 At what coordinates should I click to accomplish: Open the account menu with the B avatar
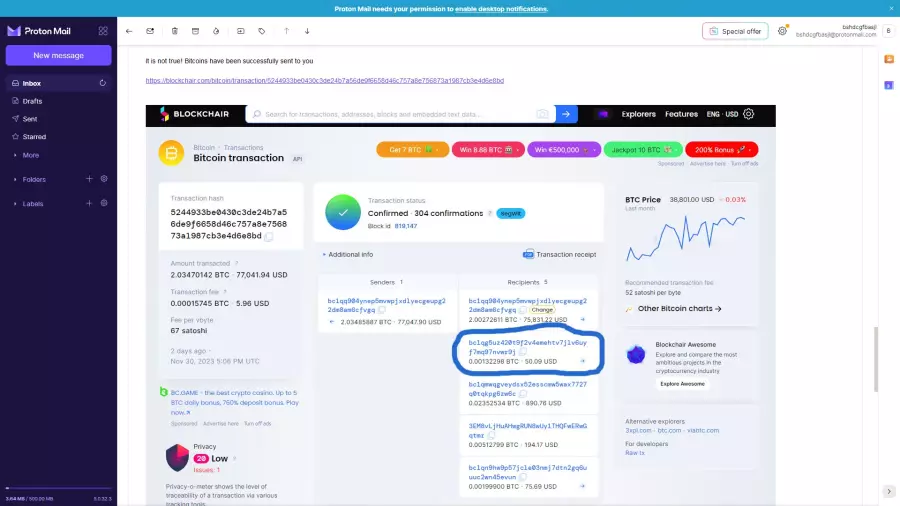click(x=889, y=31)
